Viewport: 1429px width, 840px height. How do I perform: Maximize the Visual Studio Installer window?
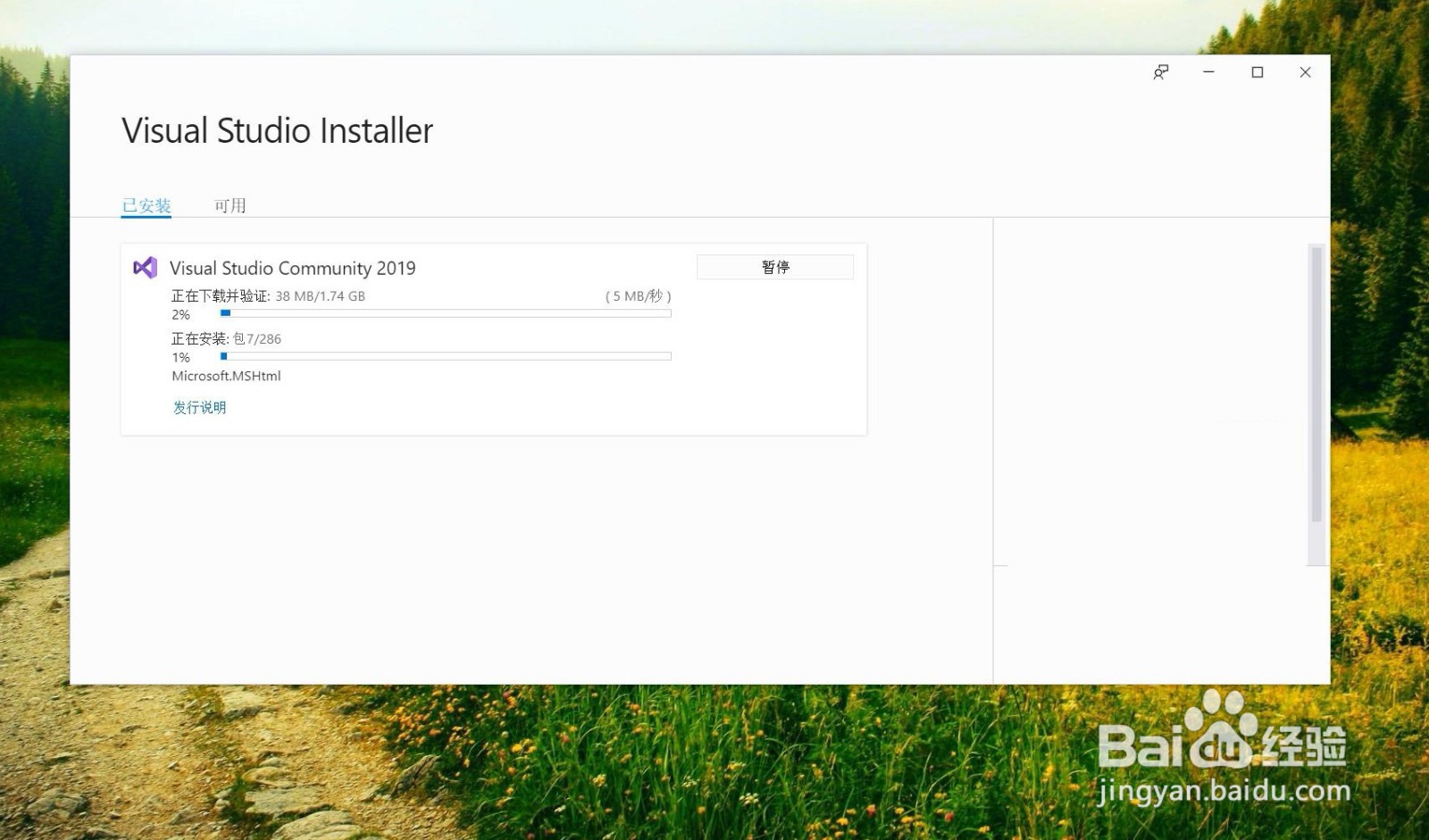click(1258, 72)
